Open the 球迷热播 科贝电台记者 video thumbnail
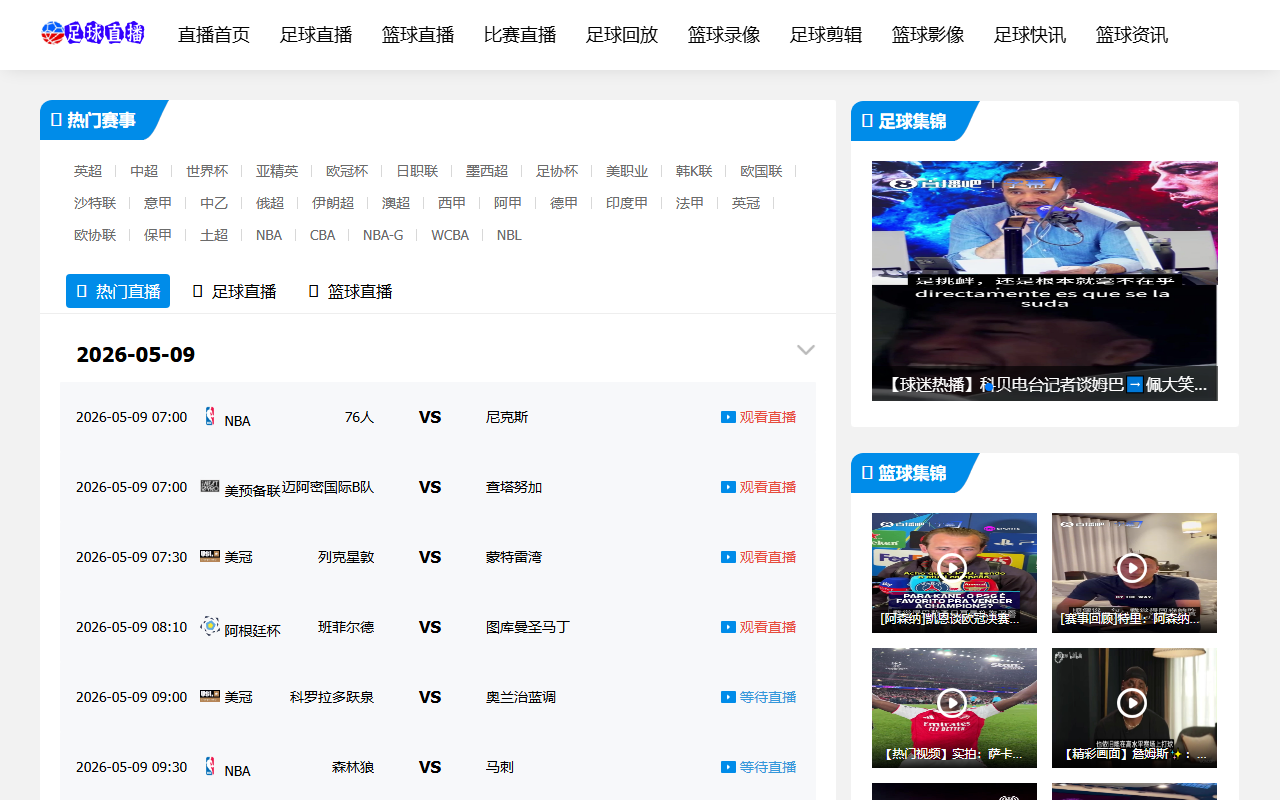 pyautogui.click(x=1045, y=281)
